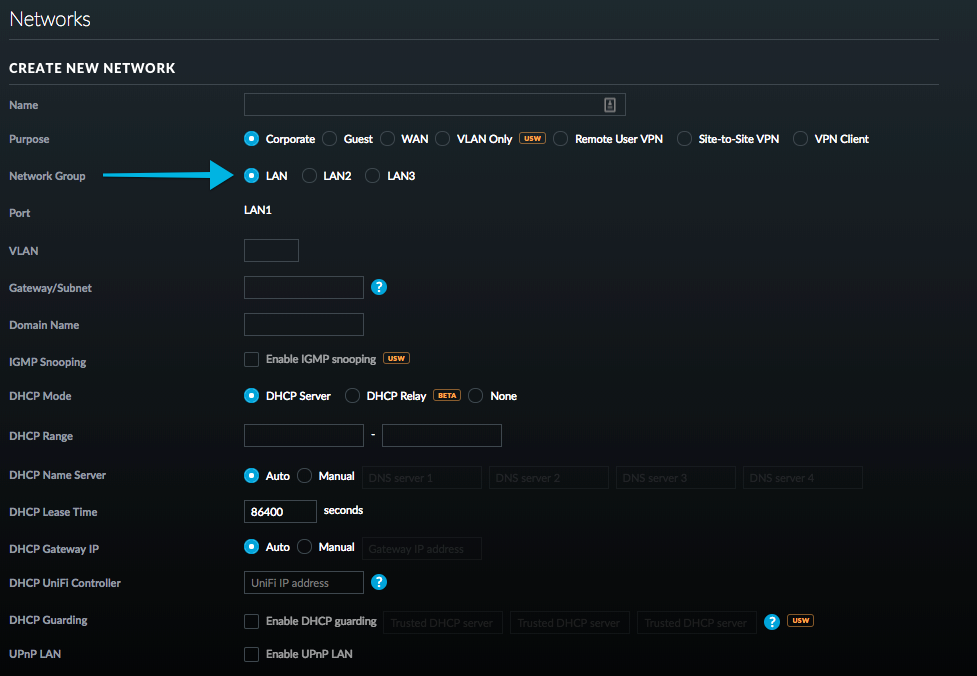
Task: Enable UPnP LAN checkbox
Action: click(252, 654)
